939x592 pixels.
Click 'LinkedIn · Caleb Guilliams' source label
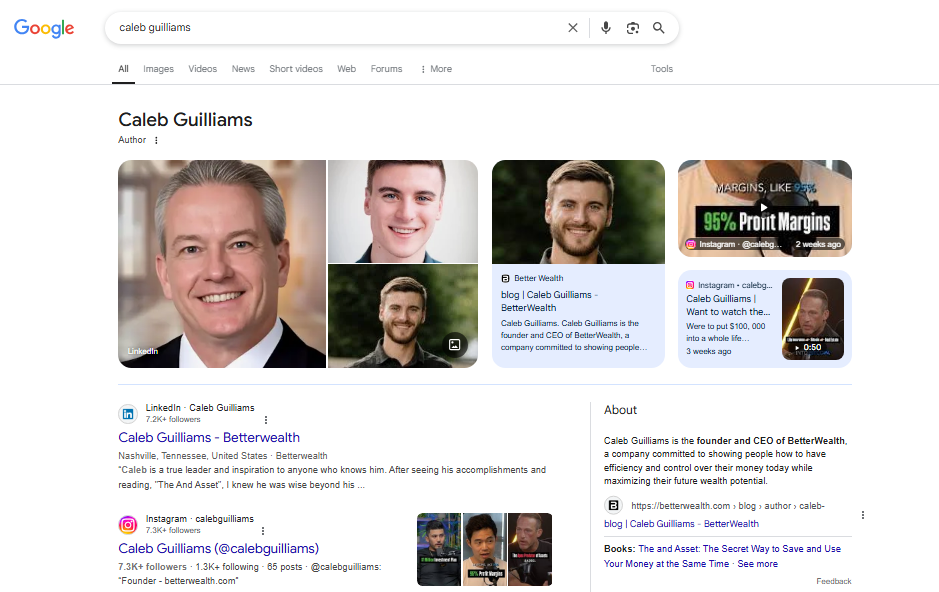(200, 408)
